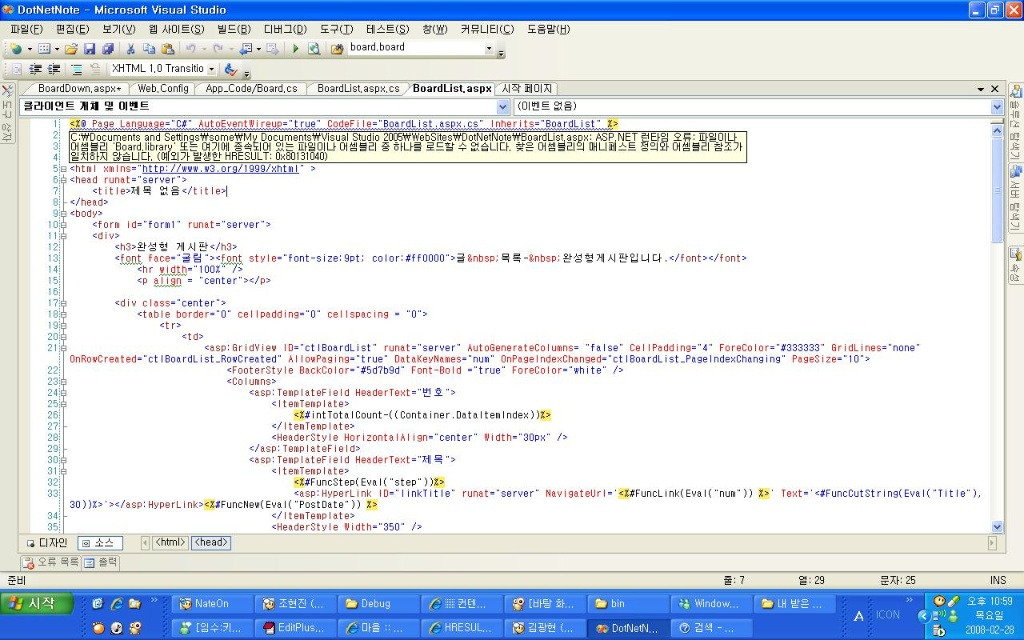This screenshot has width=1024, height=640.
Task: Click the Increase Indent icon
Action: coord(53,69)
